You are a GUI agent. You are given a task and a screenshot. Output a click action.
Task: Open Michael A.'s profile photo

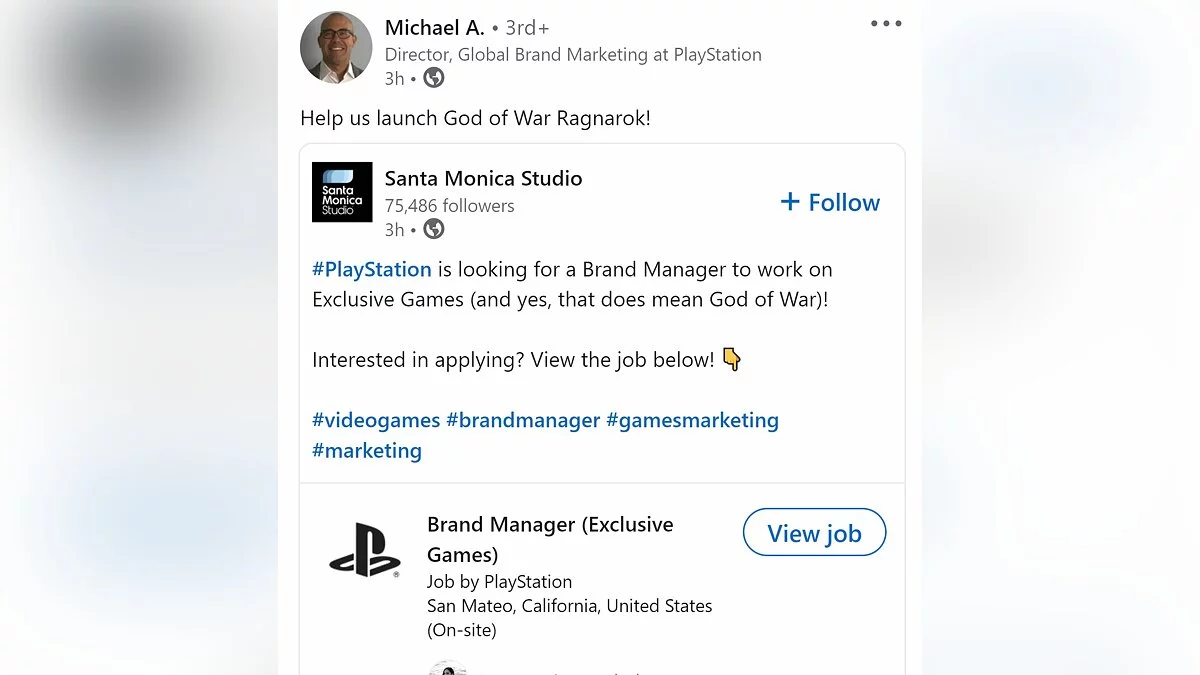click(336, 47)
